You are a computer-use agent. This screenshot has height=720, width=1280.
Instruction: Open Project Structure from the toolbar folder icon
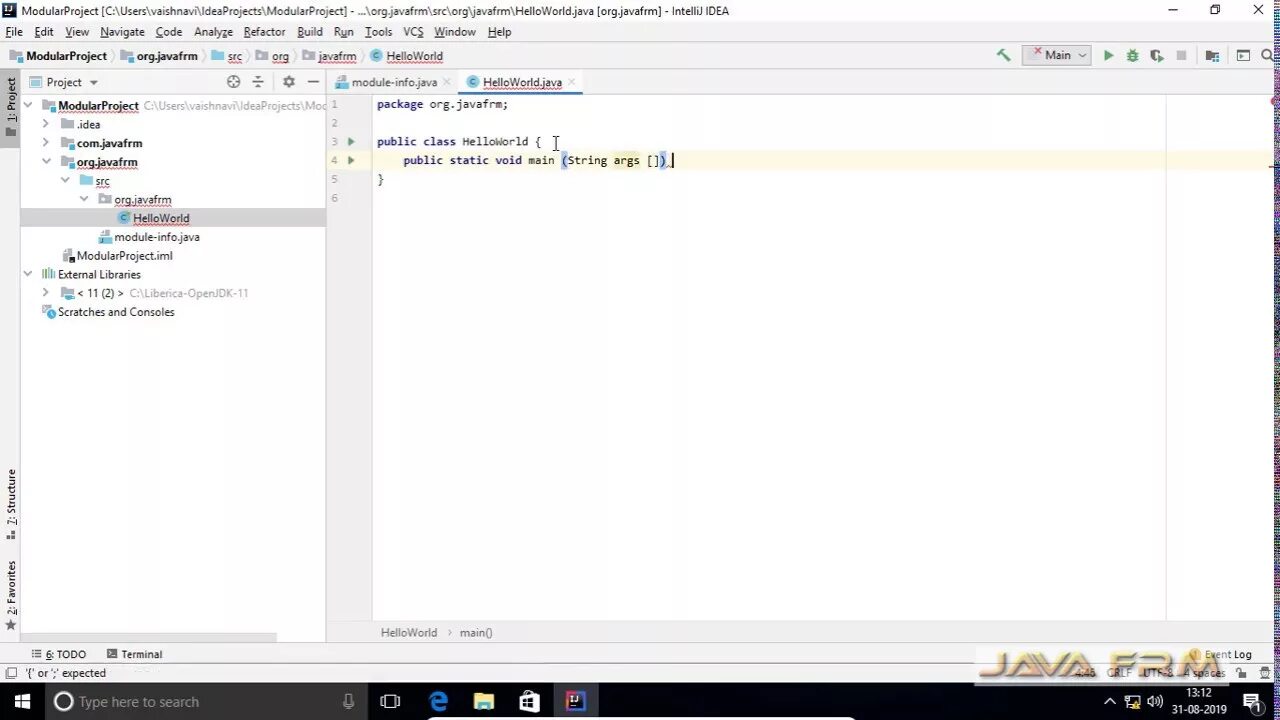(x=1212, y=56)
